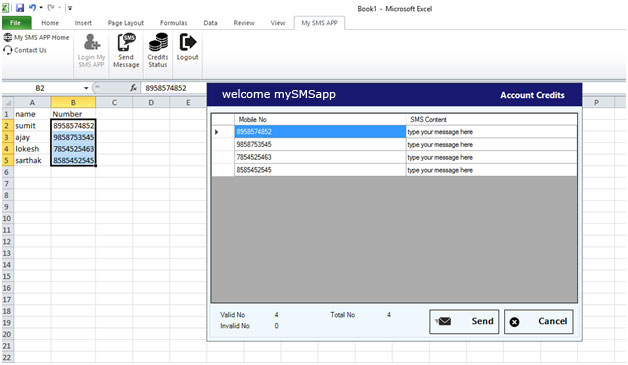Open the Undo history dropdown arrow

pos(41,7)
